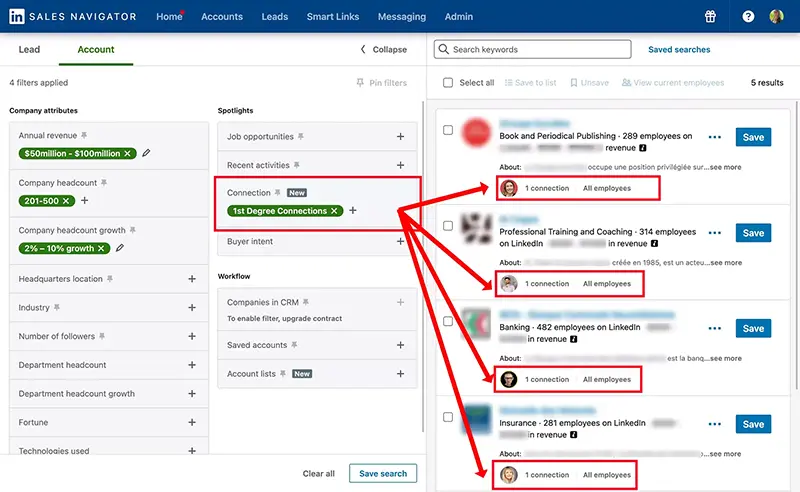Remove the 1st Degree Connections chip
This screenshot has height=492, width=800.
click(x=334, y=211)
